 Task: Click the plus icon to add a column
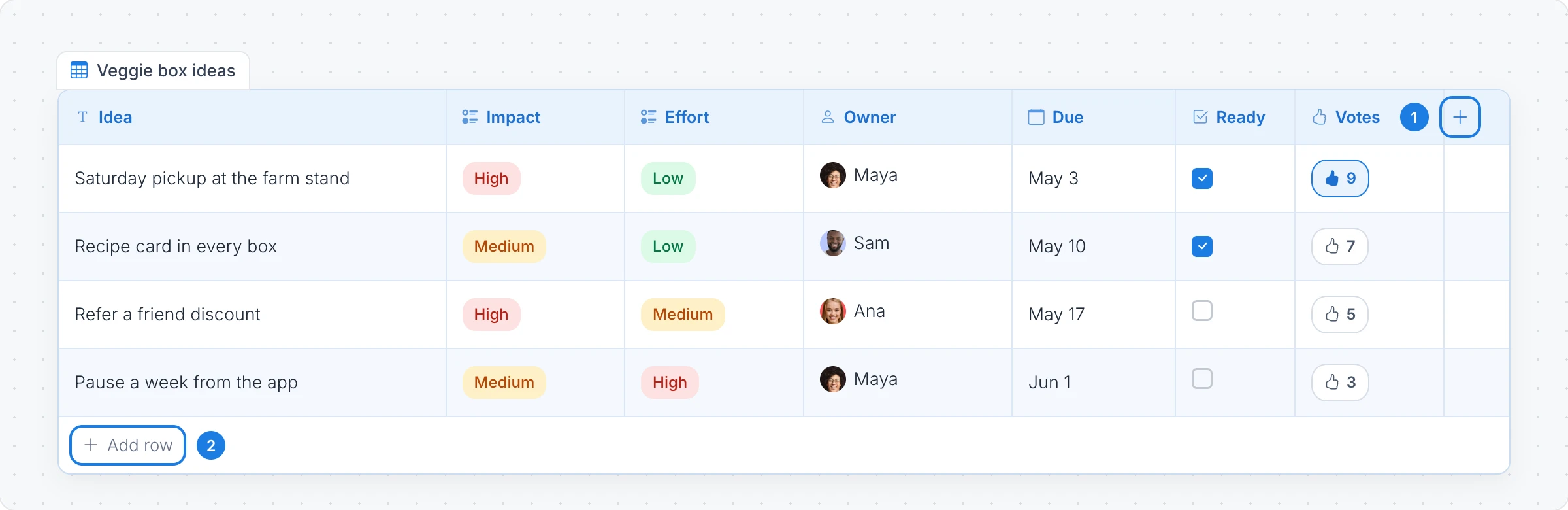(x=1460, y=117)
